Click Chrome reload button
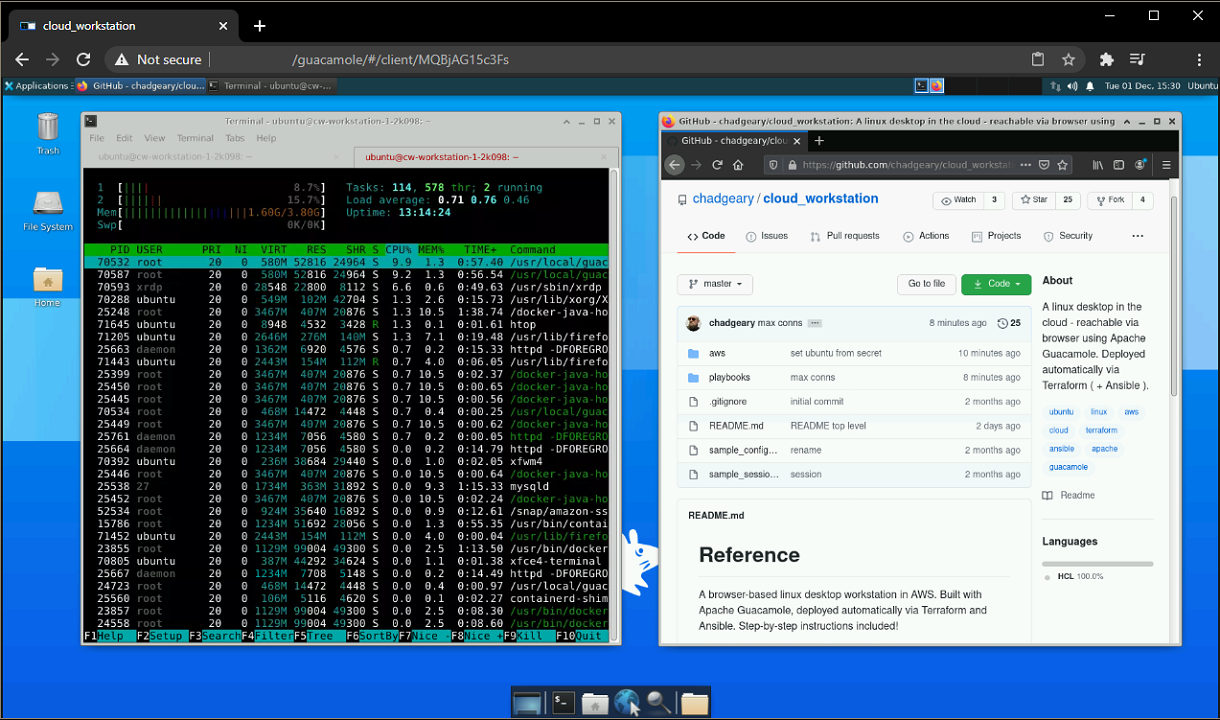The image size is (1220, 720). click(83, 59)
